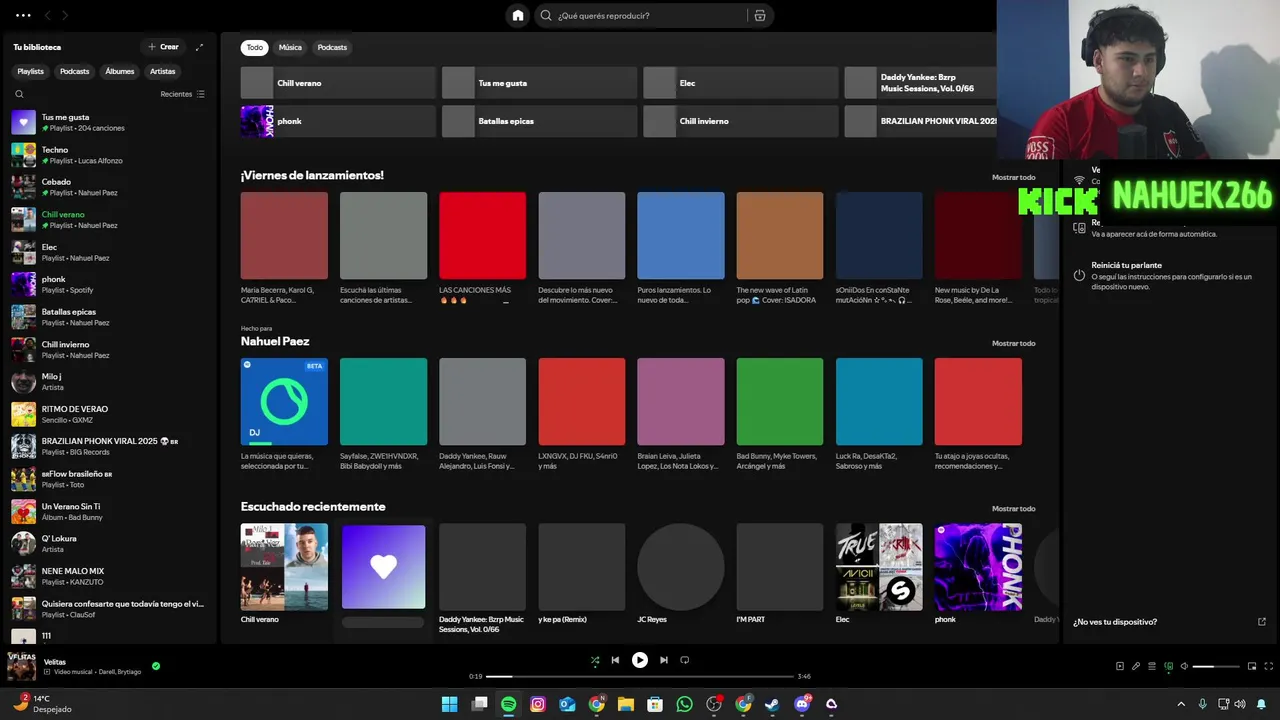Toggle shuffle playback
Image resolution: width=1280 pixels, height=720 pixels.
point(595,660)
